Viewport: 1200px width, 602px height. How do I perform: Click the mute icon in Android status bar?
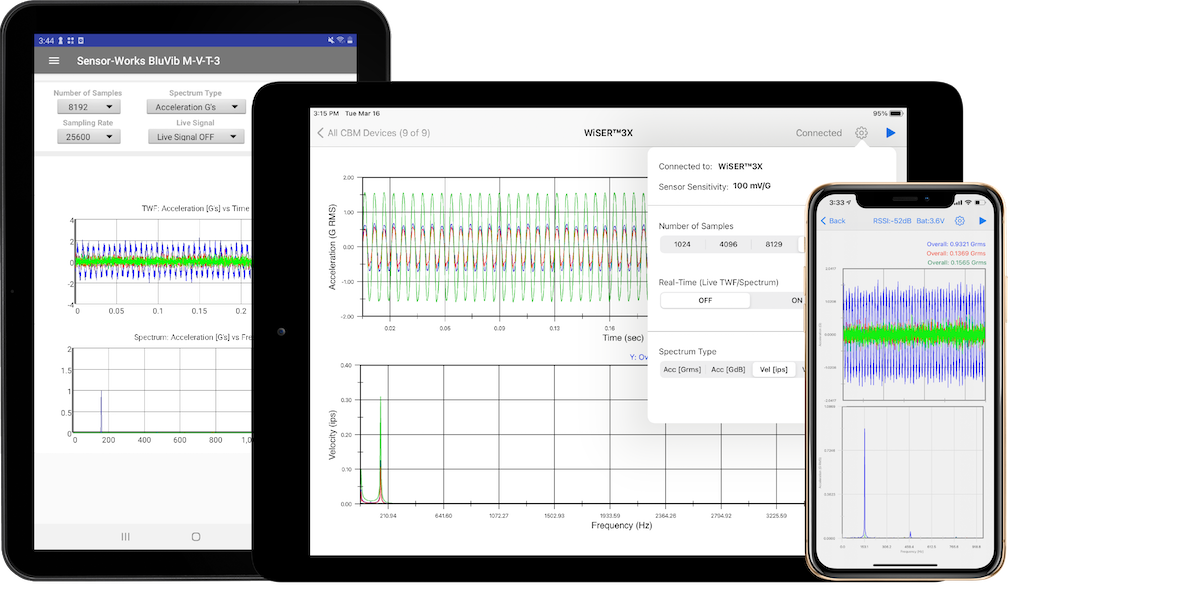click(x=330, y=40)
